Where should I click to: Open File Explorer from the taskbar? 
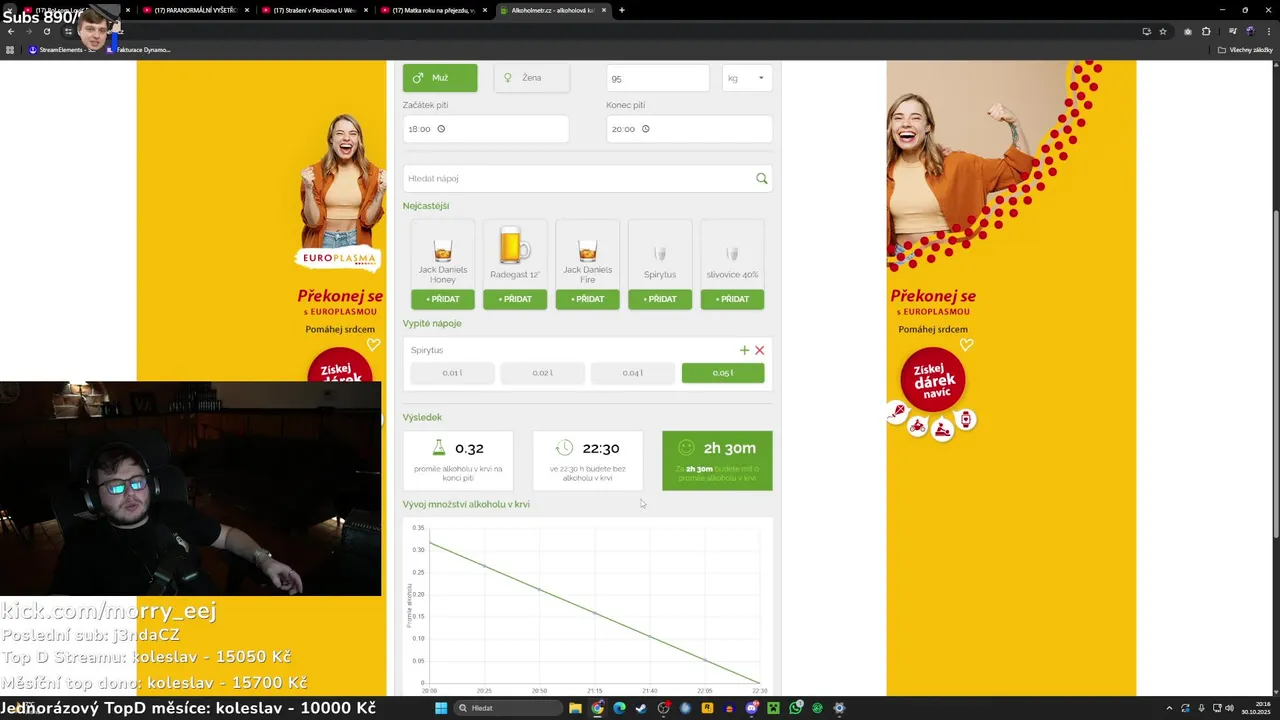[x=575, y=708]
